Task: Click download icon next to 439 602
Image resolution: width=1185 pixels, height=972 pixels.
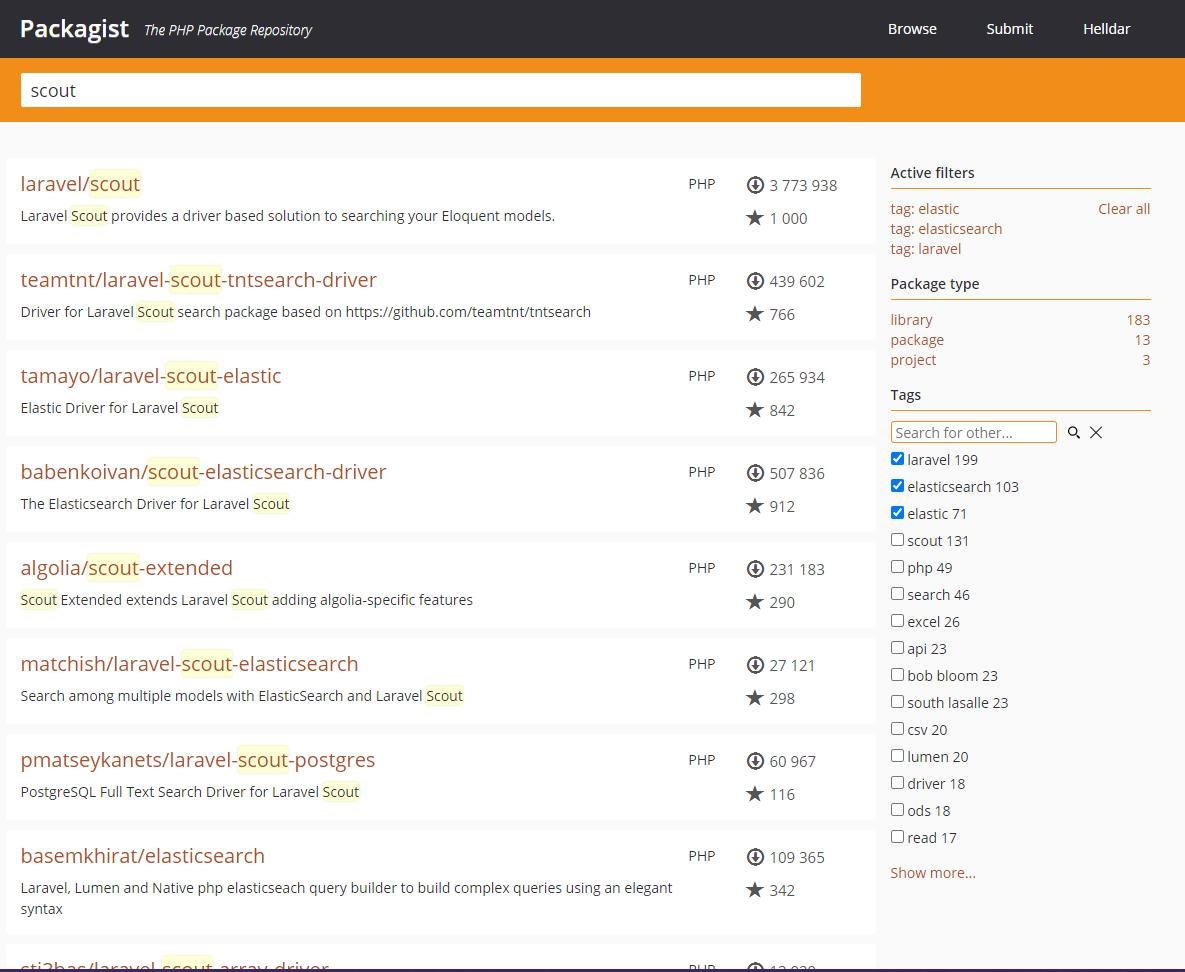Action: [x=755, y=281]
